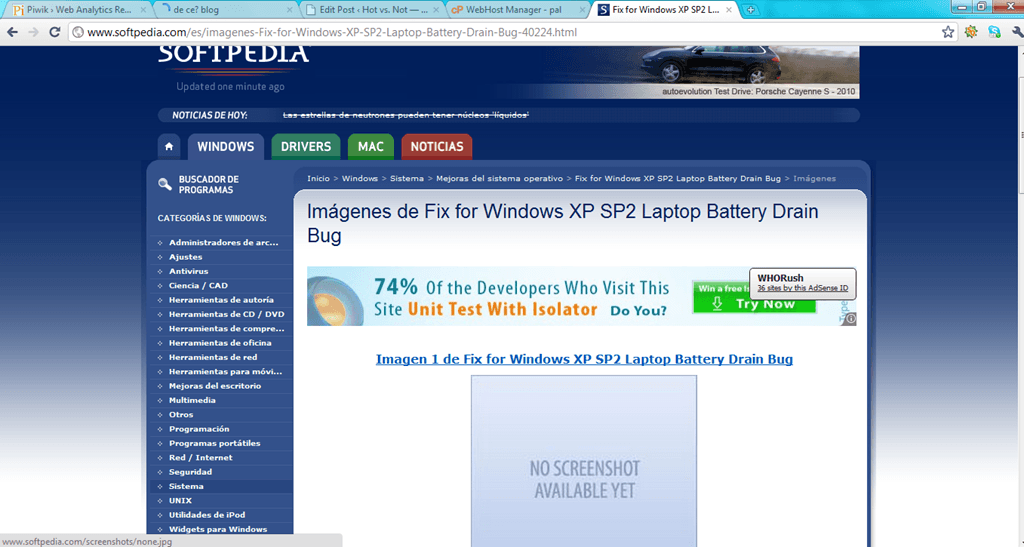Click the 'Imagen 1 de Fix' heading link
The image size is (1024, 547).
pyautogui.click(x=584, y=359)
